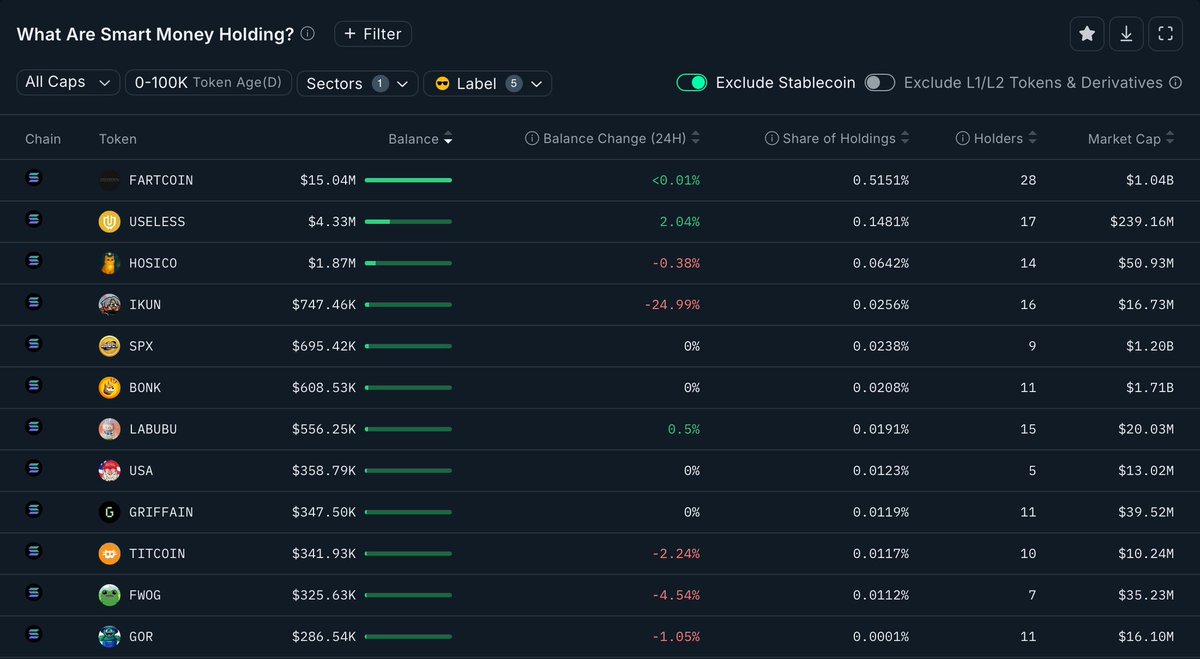Image resolution: width=1200 pixels, height=659 pixels.
Task: Click FARTCOIN balance bar
Action: coord(408,180)
